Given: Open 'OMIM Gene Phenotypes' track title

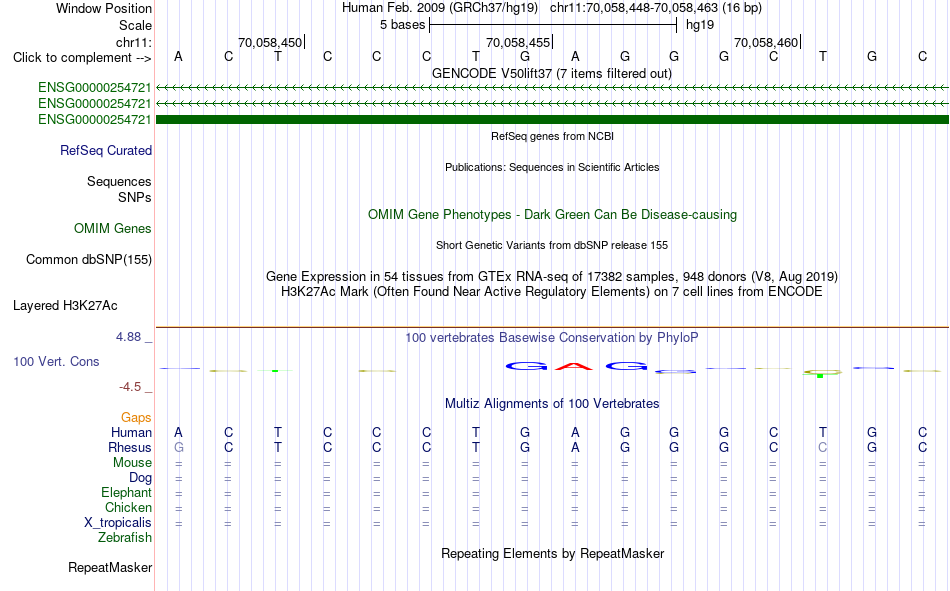Looking at the screenshot, I should pos(552,215).
